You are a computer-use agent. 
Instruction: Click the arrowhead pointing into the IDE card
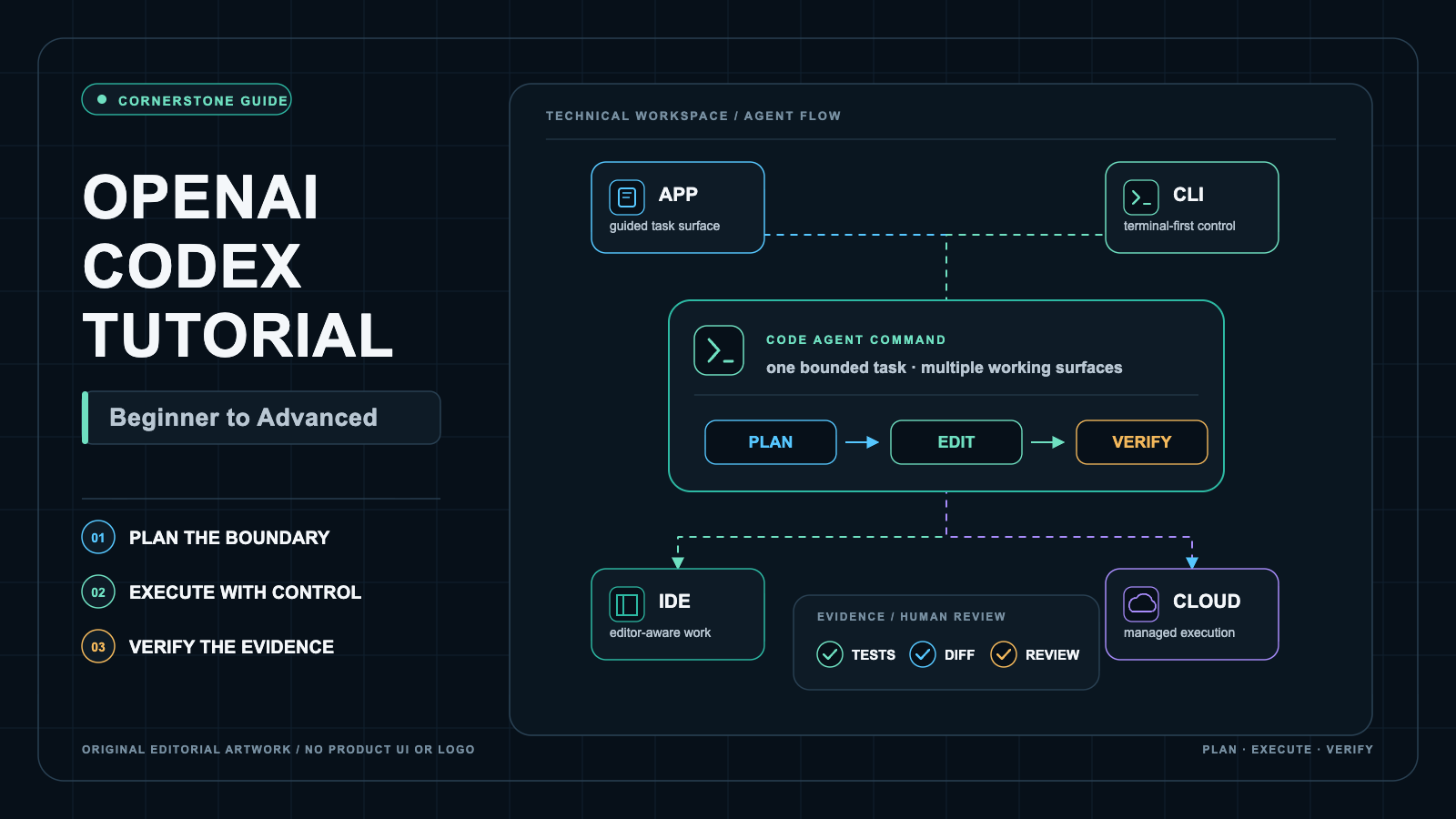point(678,562)
